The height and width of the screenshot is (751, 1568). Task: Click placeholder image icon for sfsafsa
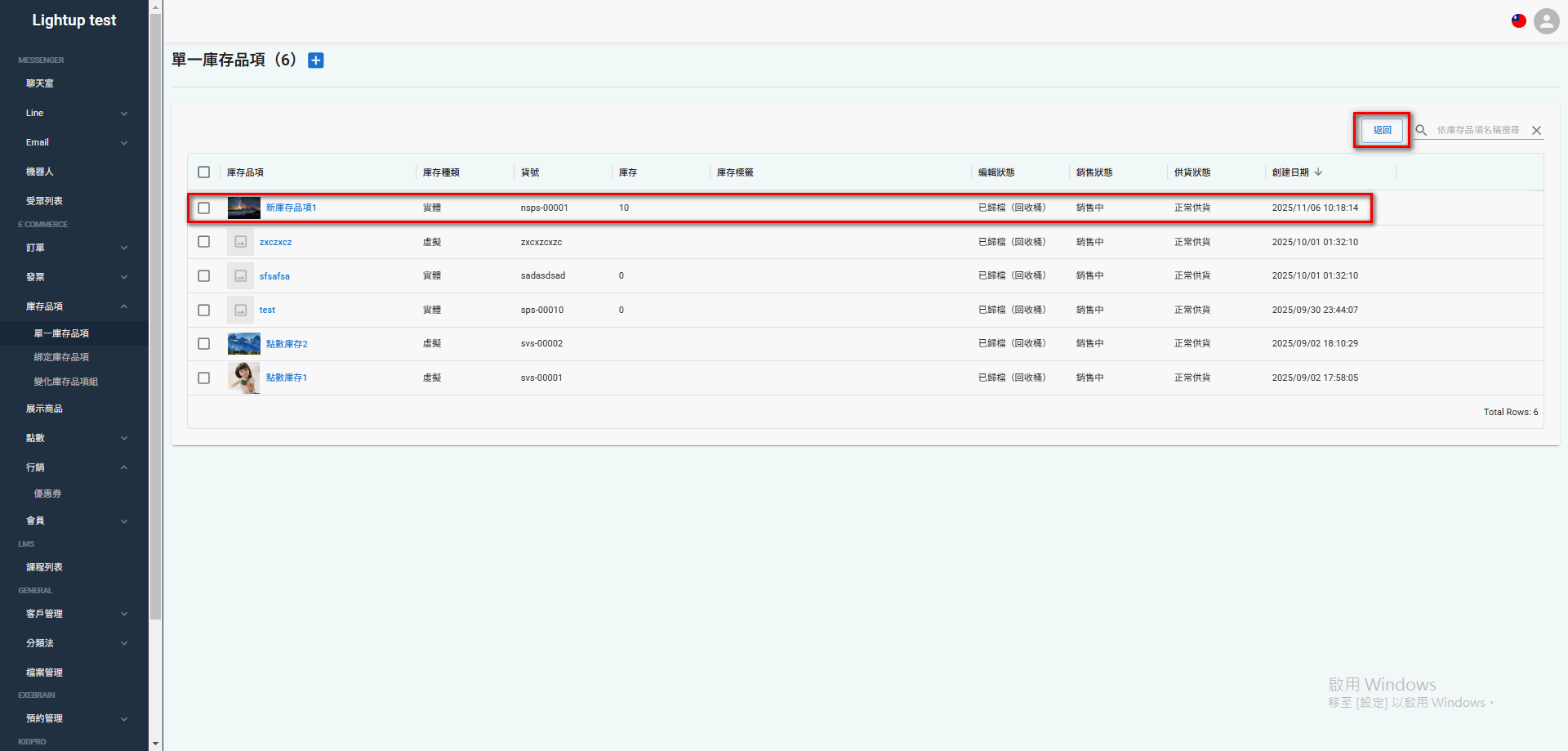tap(241, 276)
